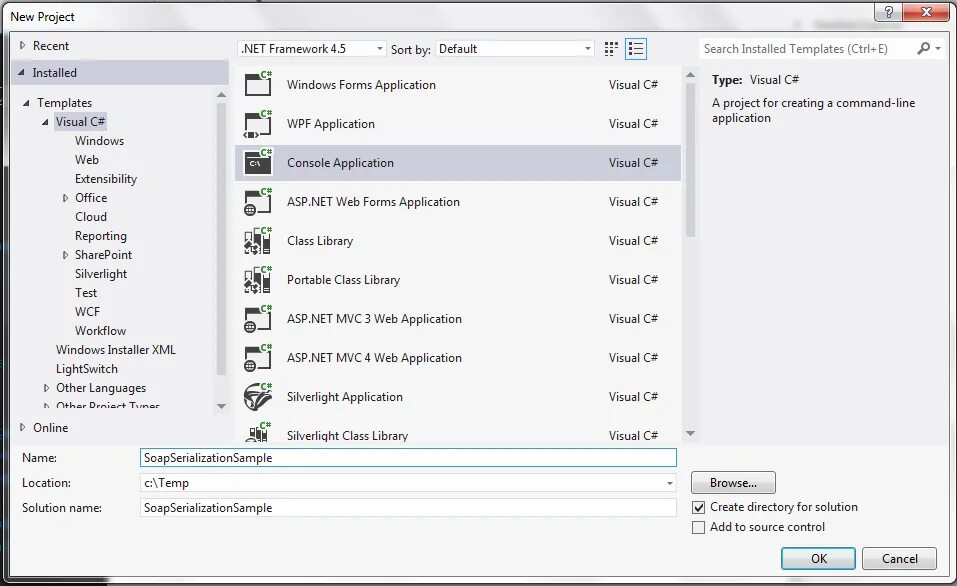This screenshot has width=957, height=586.
Task: Select the Silverlight Class Library icon
Action: tap(258, 432)
